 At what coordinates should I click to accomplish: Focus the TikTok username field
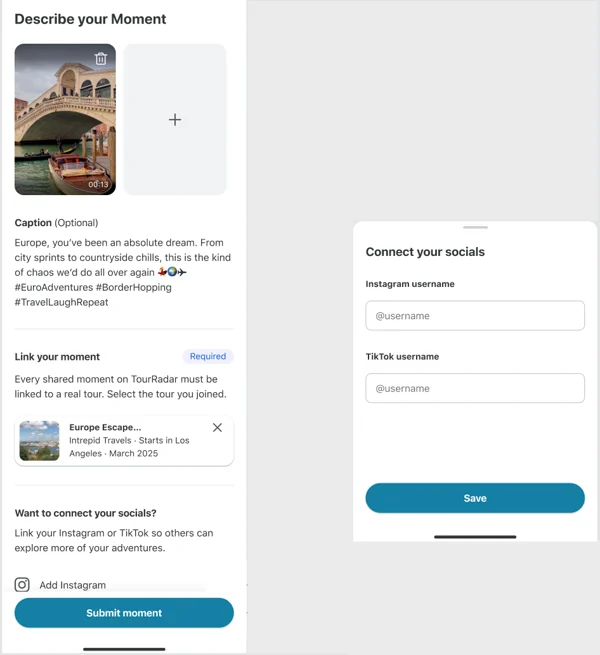coord(475,388)
